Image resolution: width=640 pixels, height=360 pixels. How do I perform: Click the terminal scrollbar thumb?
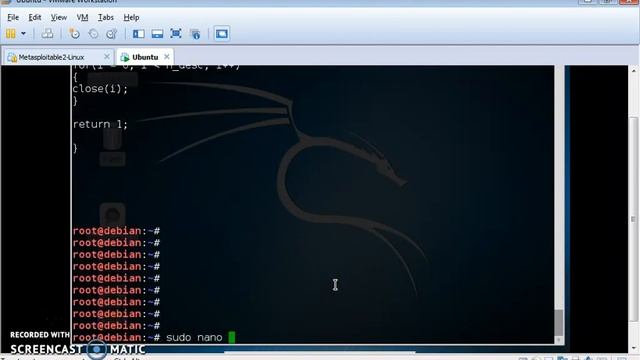(559, 322)
